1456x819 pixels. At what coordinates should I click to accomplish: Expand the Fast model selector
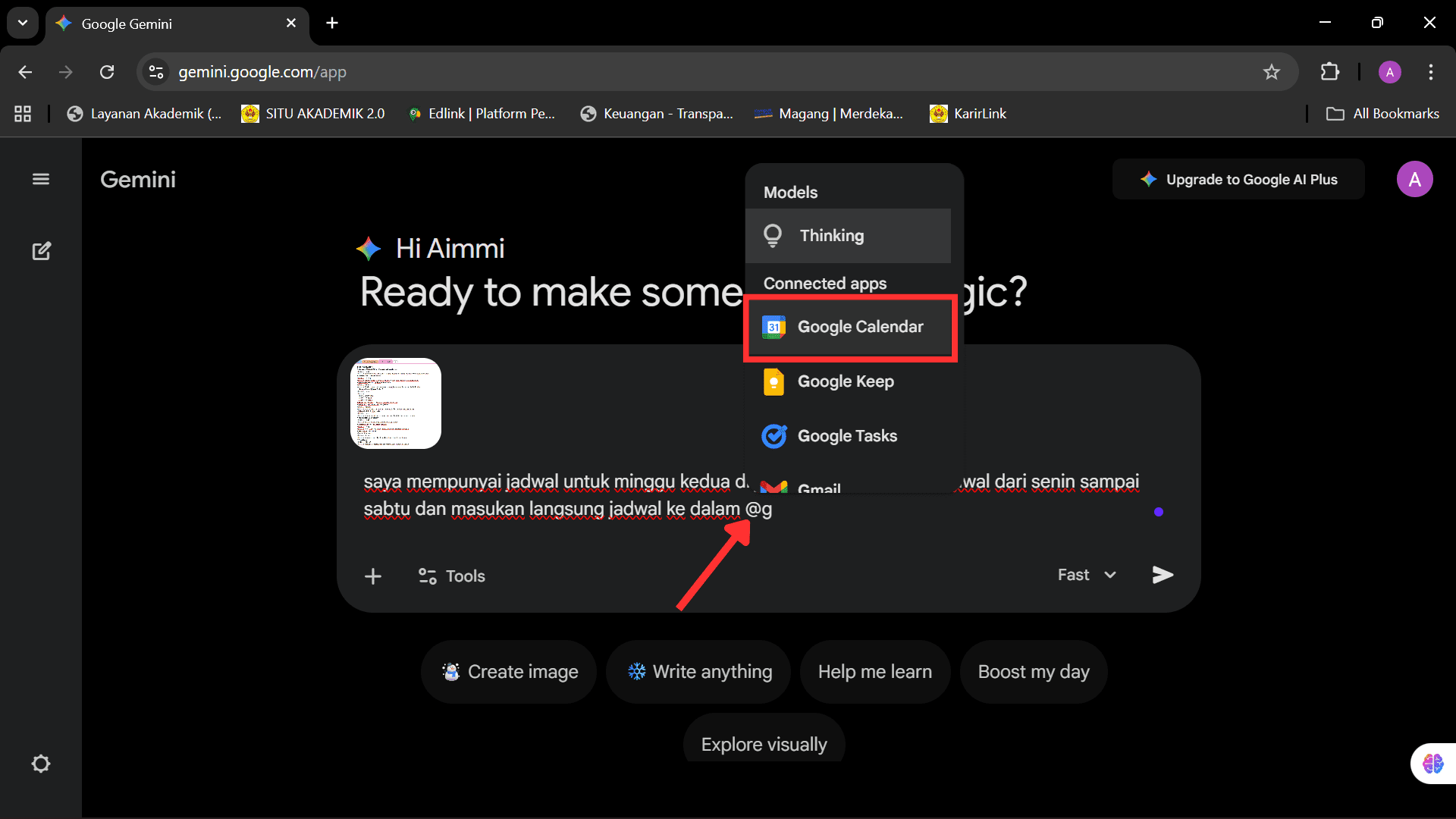coord(1087,575)
